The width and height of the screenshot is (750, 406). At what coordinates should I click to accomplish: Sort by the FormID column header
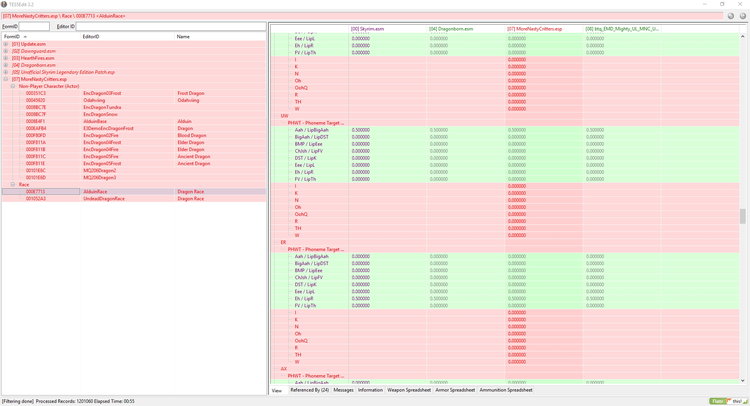click(41, 36)
